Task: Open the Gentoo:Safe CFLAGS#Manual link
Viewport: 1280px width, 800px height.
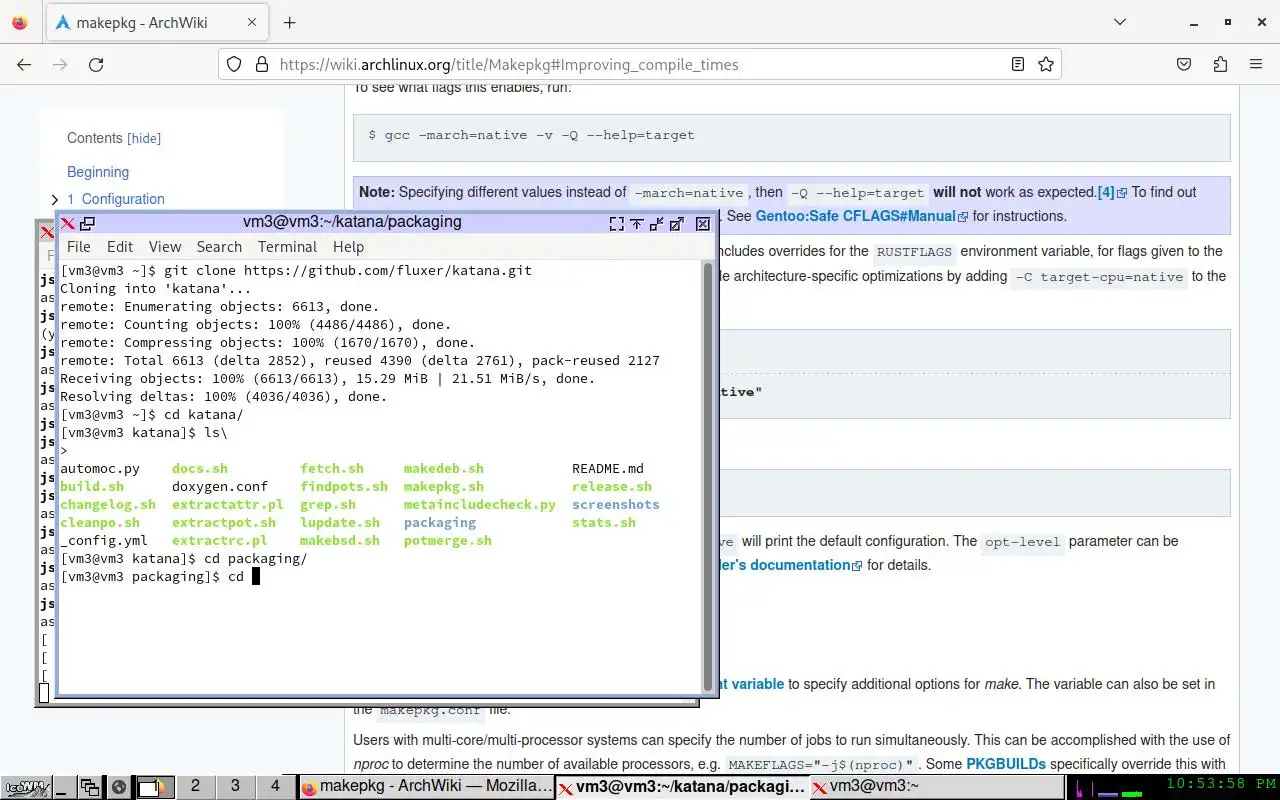Action: (x=856, y=216)
